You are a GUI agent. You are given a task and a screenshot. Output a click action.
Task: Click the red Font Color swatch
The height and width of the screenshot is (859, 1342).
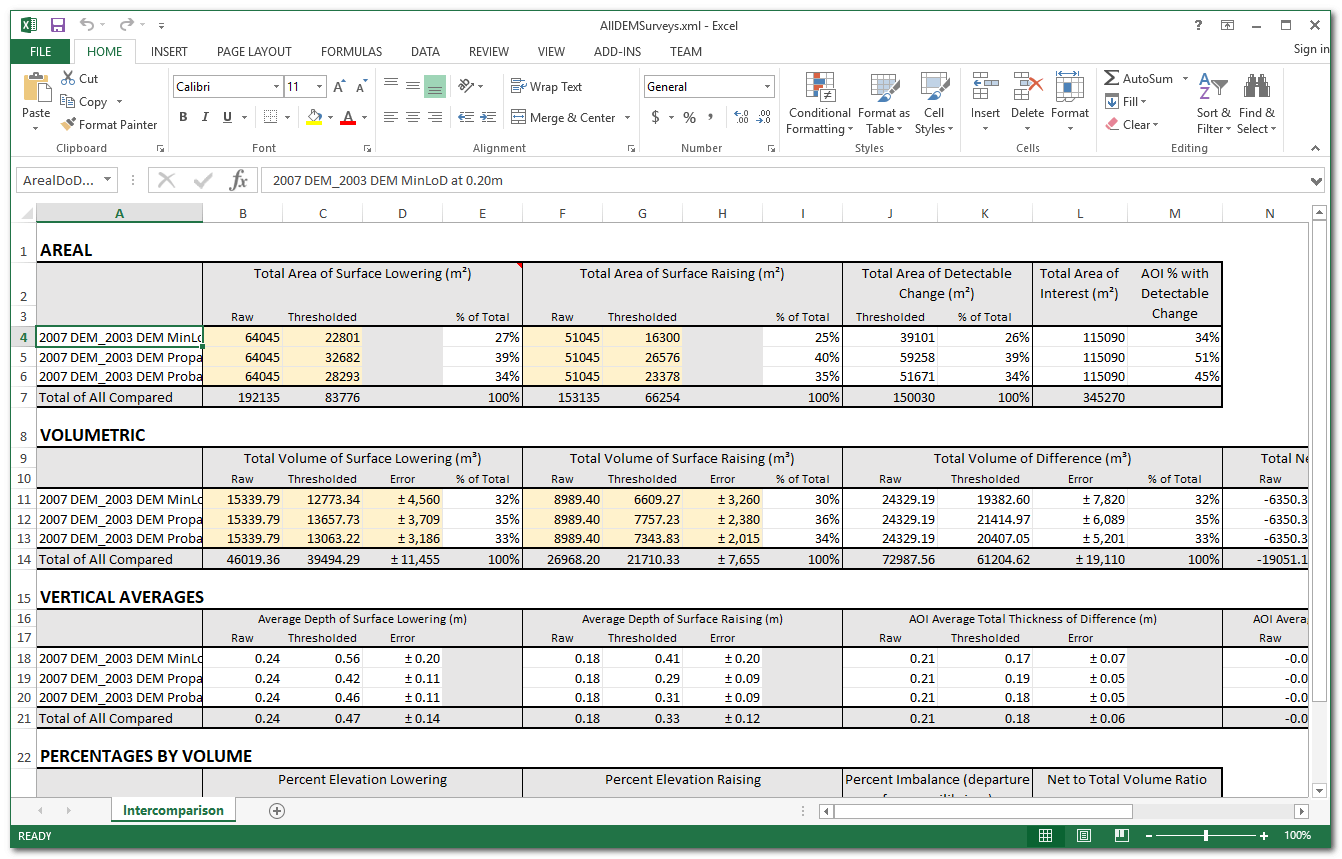(x=348, y=117)
